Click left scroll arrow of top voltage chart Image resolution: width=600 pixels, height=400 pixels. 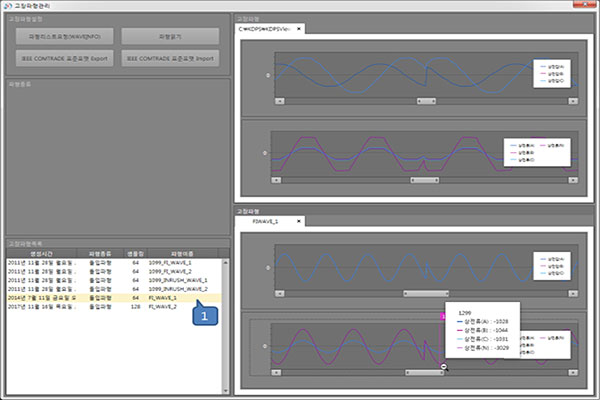[x=281, y=101]
